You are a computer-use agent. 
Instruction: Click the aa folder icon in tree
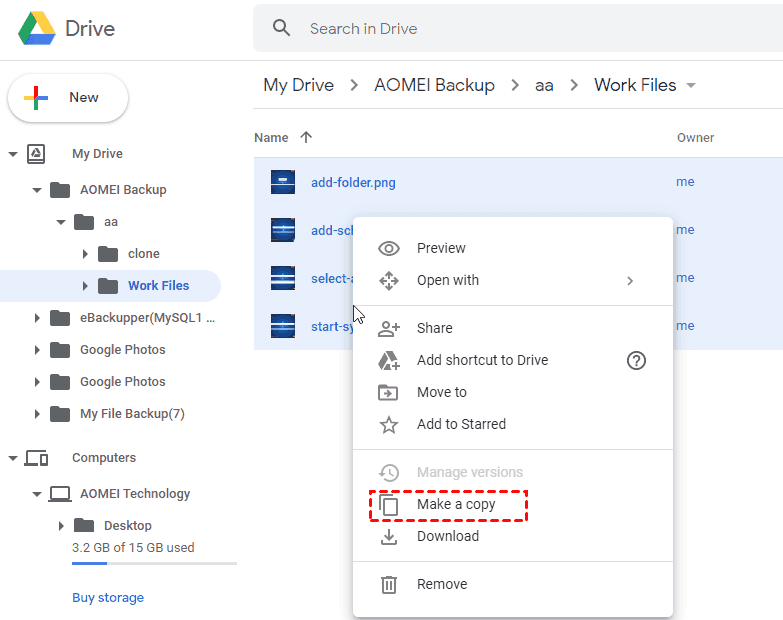[x=84, y=222]
